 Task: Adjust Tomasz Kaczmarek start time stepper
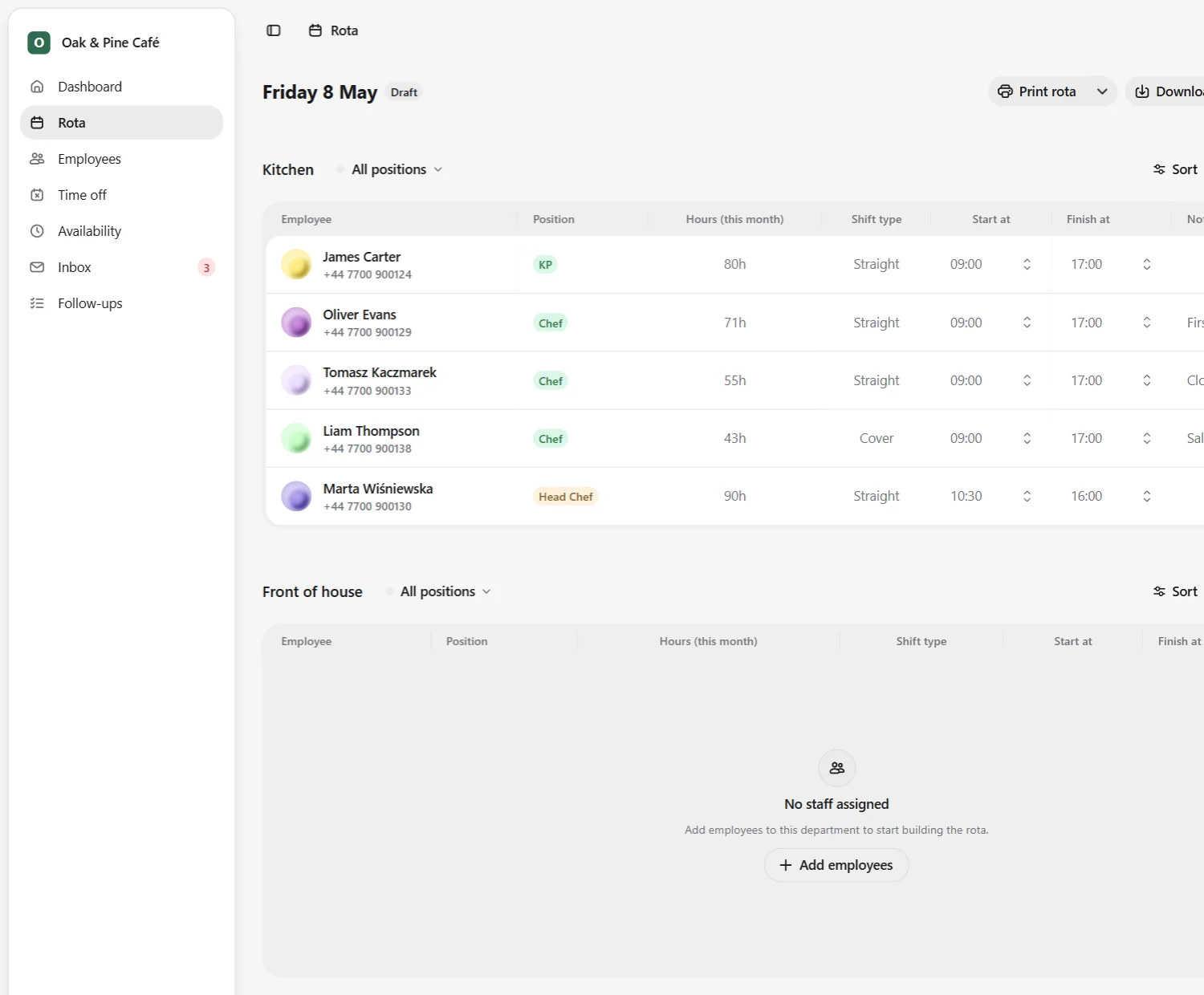point(1027,380)
